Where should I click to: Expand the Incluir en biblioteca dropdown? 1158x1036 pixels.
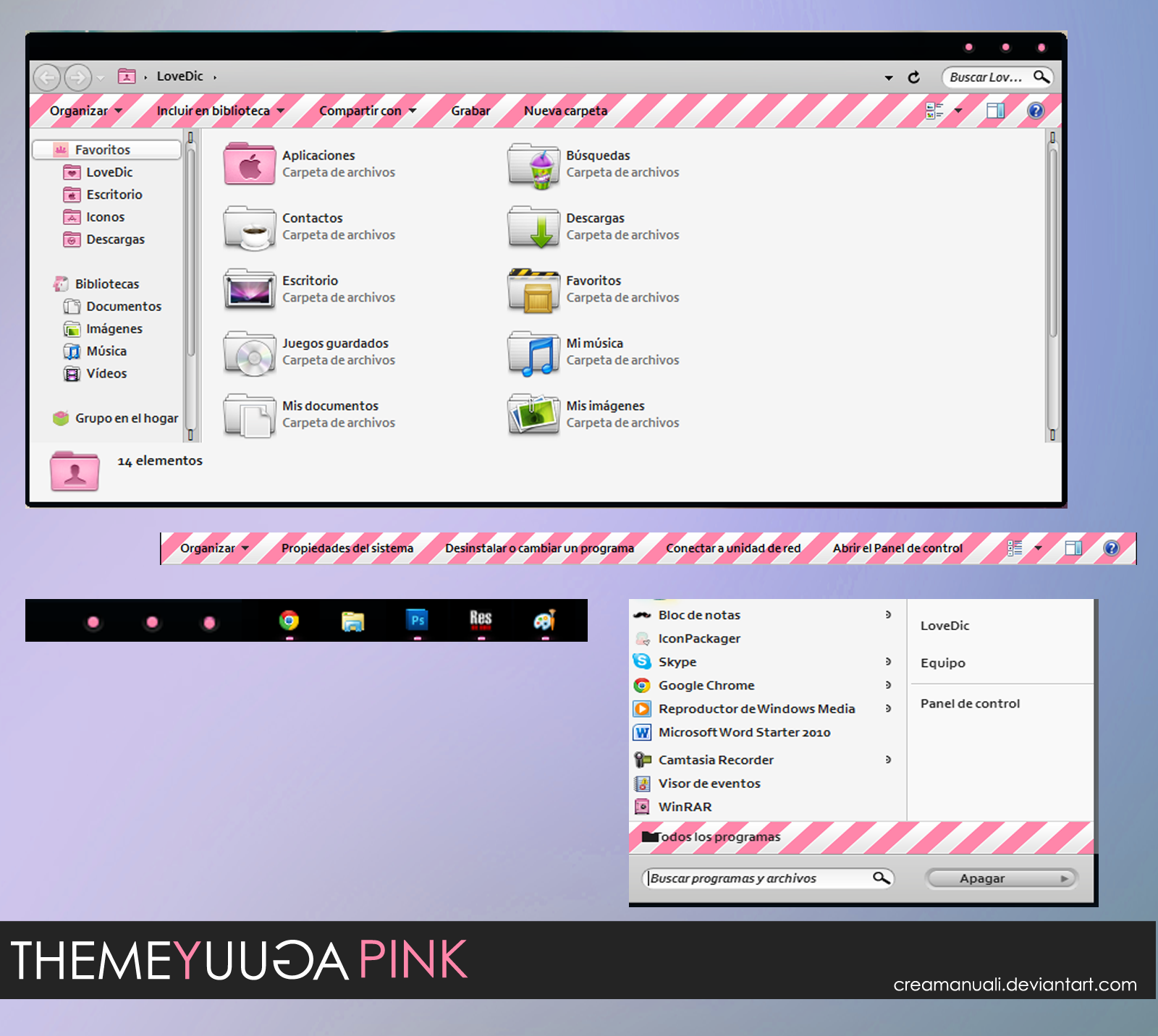tap(220, 111)
